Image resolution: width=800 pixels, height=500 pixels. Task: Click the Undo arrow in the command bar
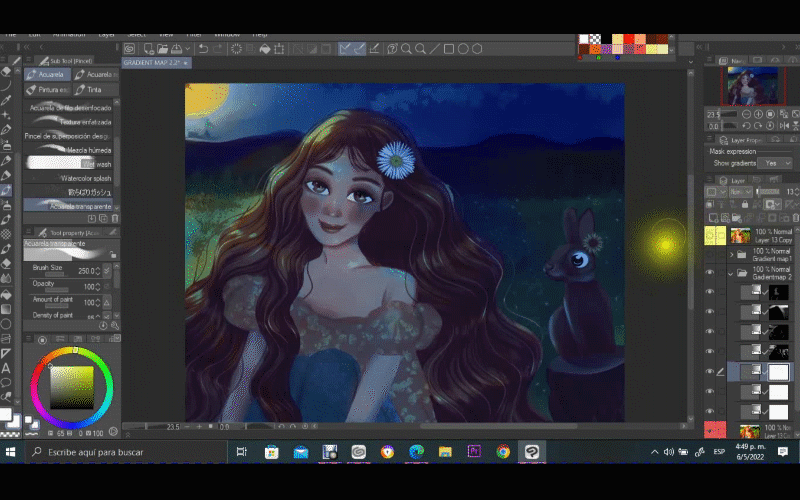(203, 48)
